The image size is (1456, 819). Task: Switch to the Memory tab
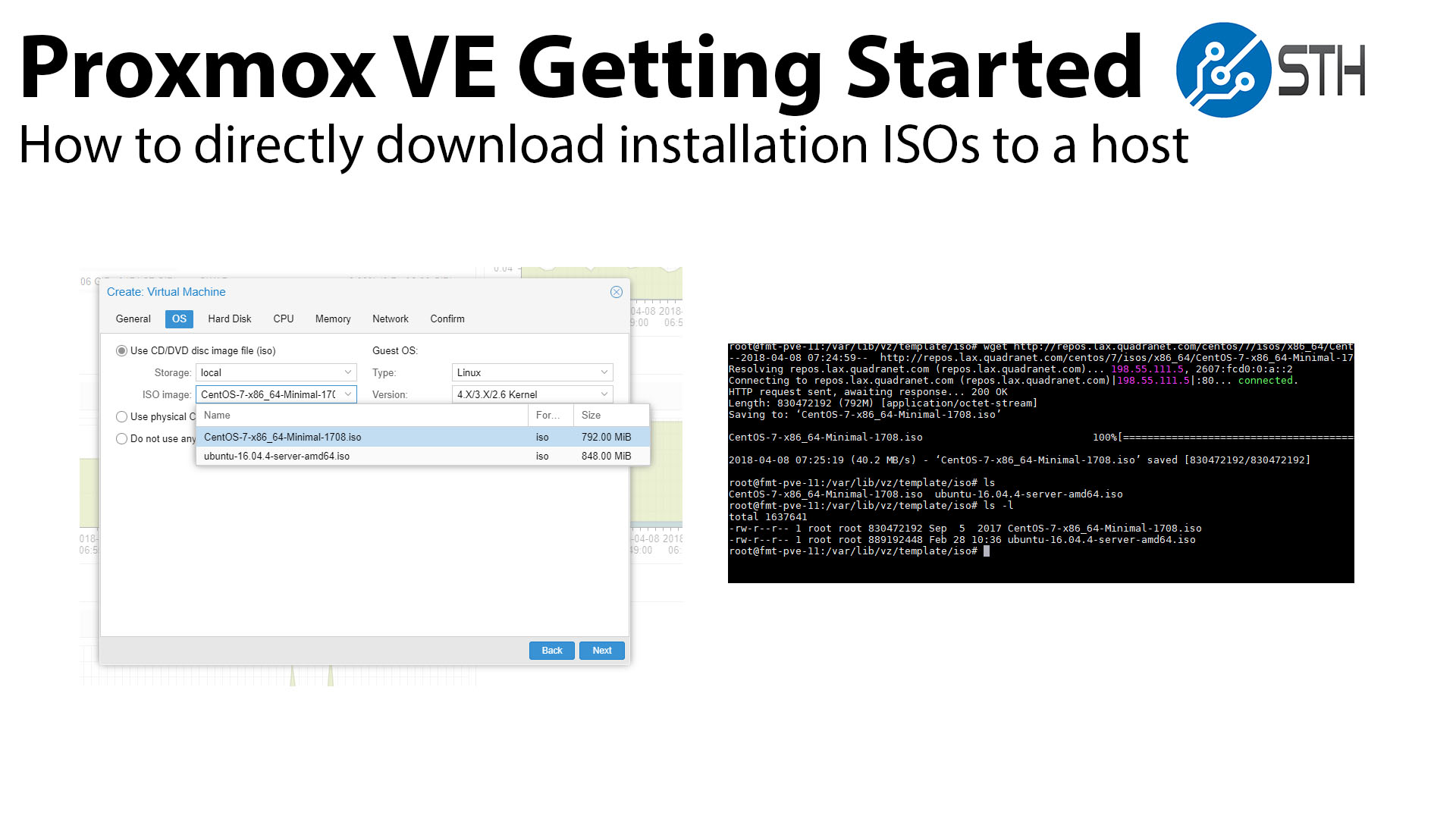(333, 318)
